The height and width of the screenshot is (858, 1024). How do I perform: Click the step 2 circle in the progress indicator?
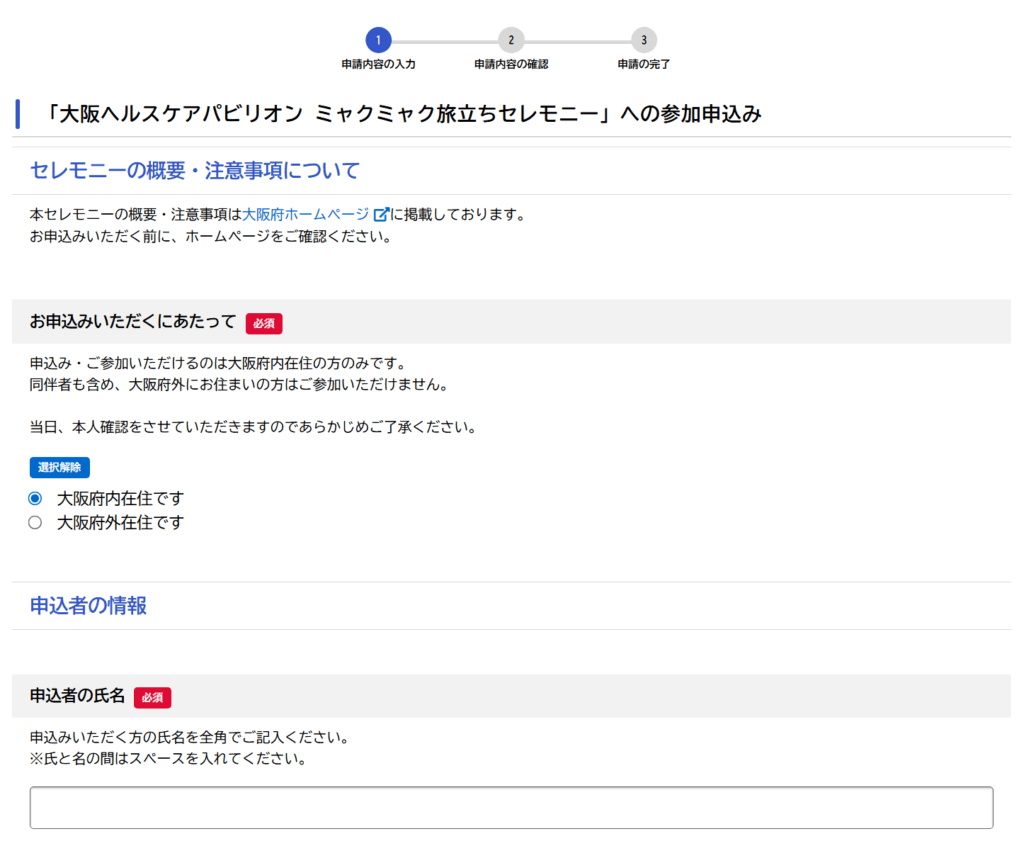click(511, 40)
